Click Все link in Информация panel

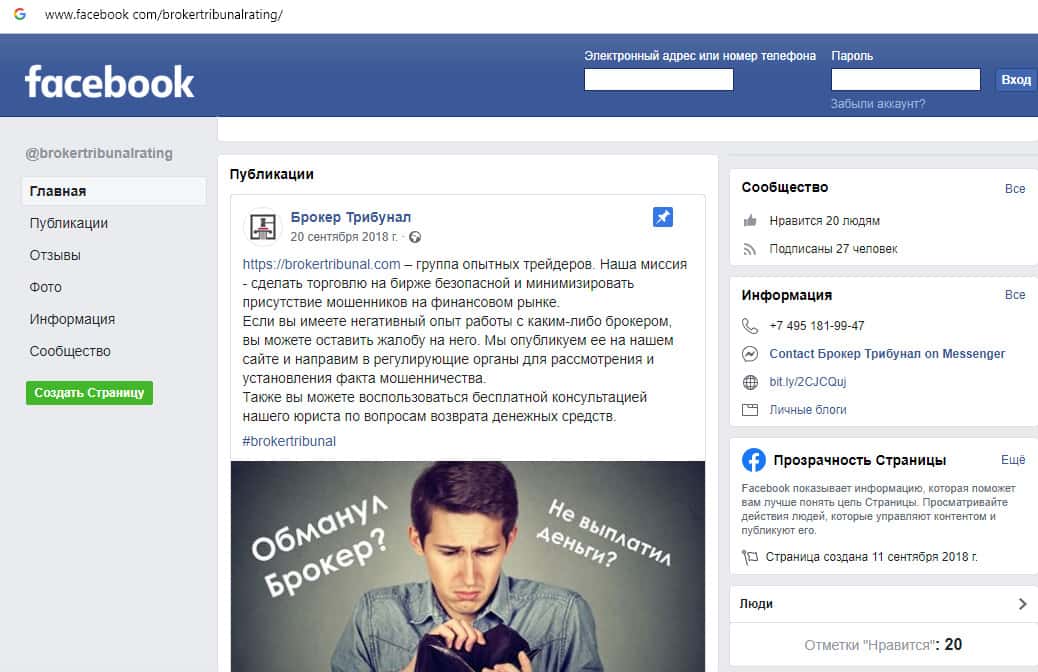point(1015,295)
